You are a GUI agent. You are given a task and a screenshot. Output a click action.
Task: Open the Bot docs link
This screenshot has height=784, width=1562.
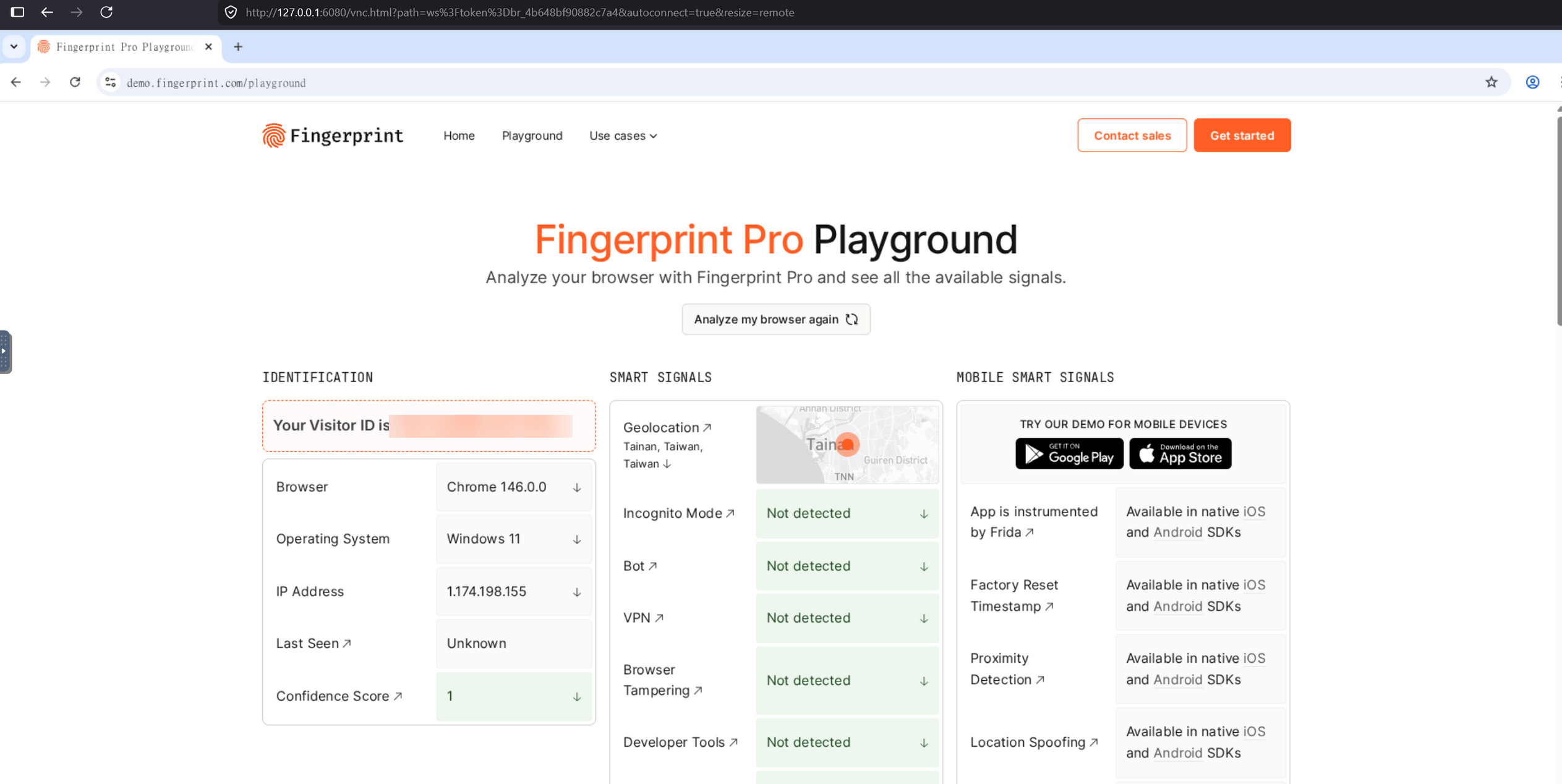tap(640, 566)
